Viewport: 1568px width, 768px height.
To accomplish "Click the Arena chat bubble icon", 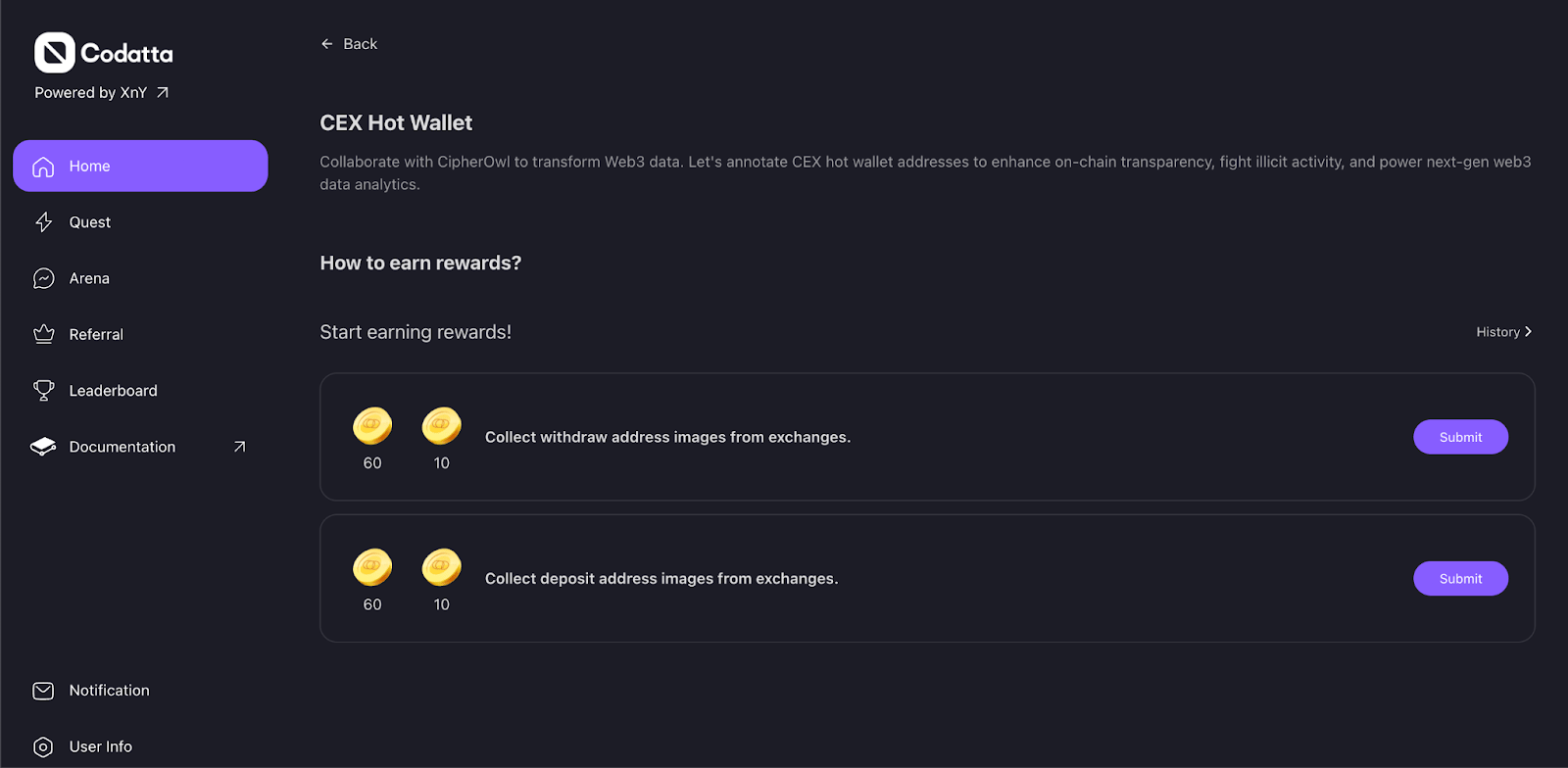I will point(43,278).
